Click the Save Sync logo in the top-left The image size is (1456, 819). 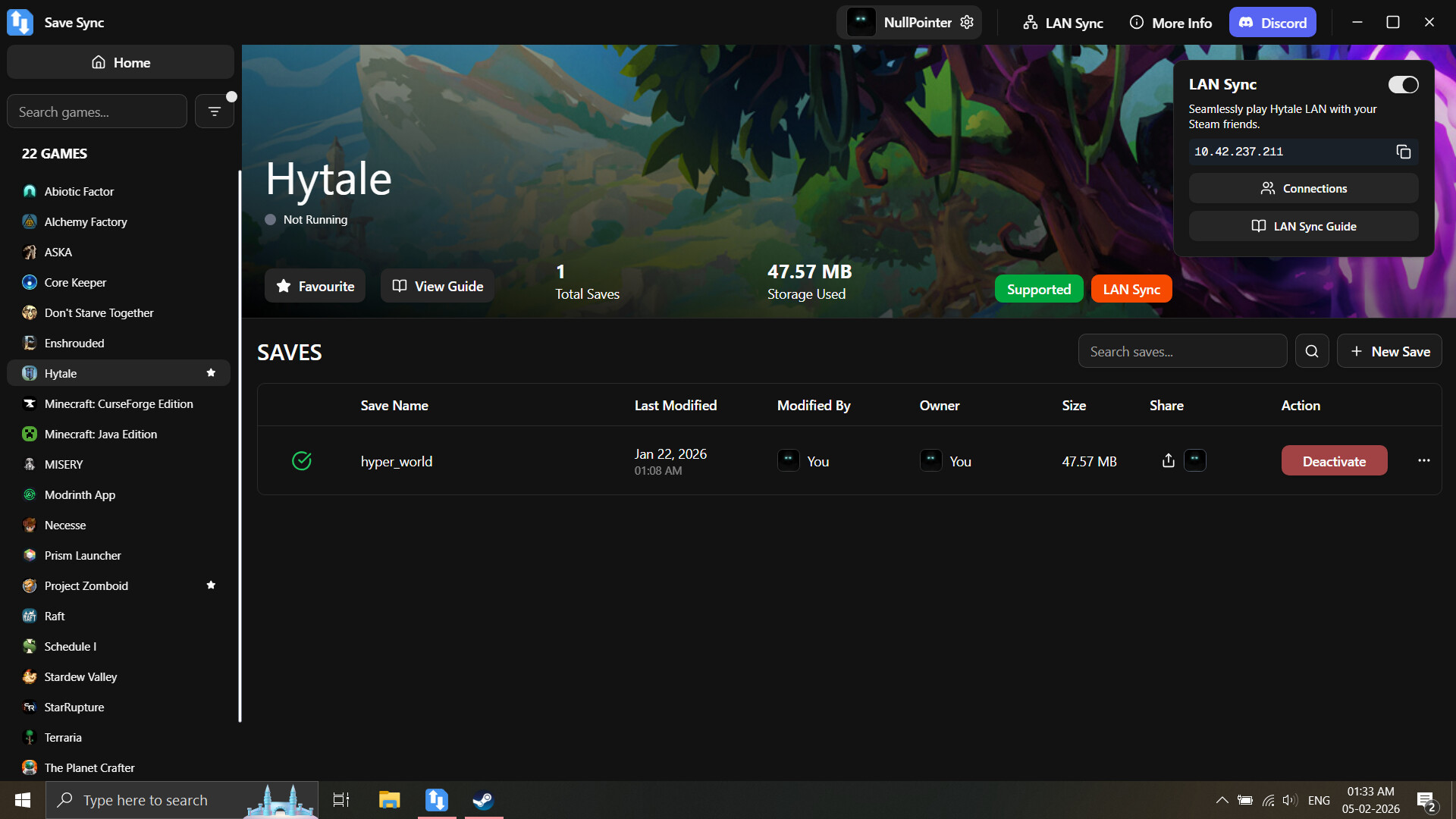tap(20, 22)
